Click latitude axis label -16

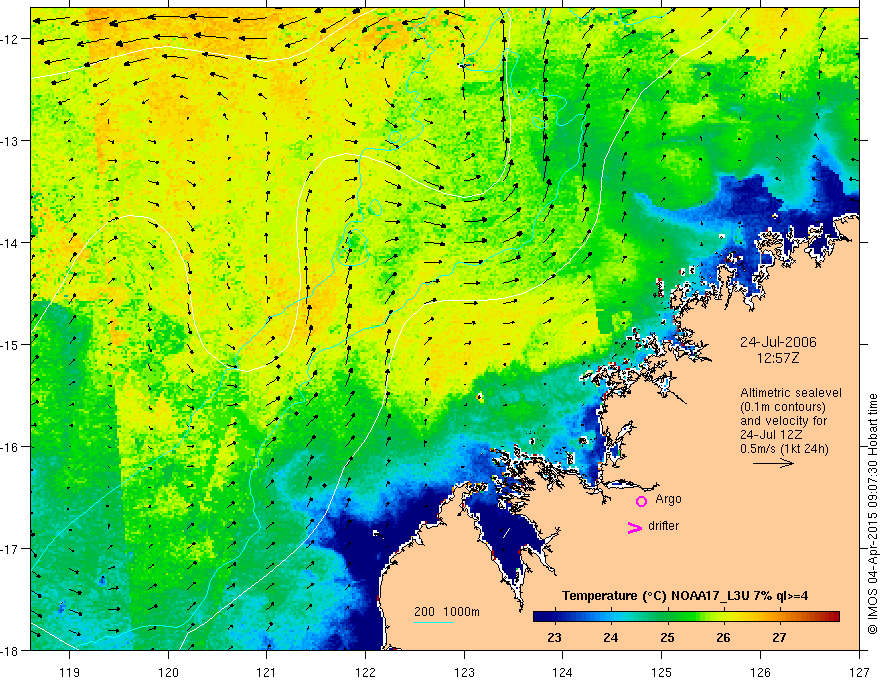click(11, 447)
